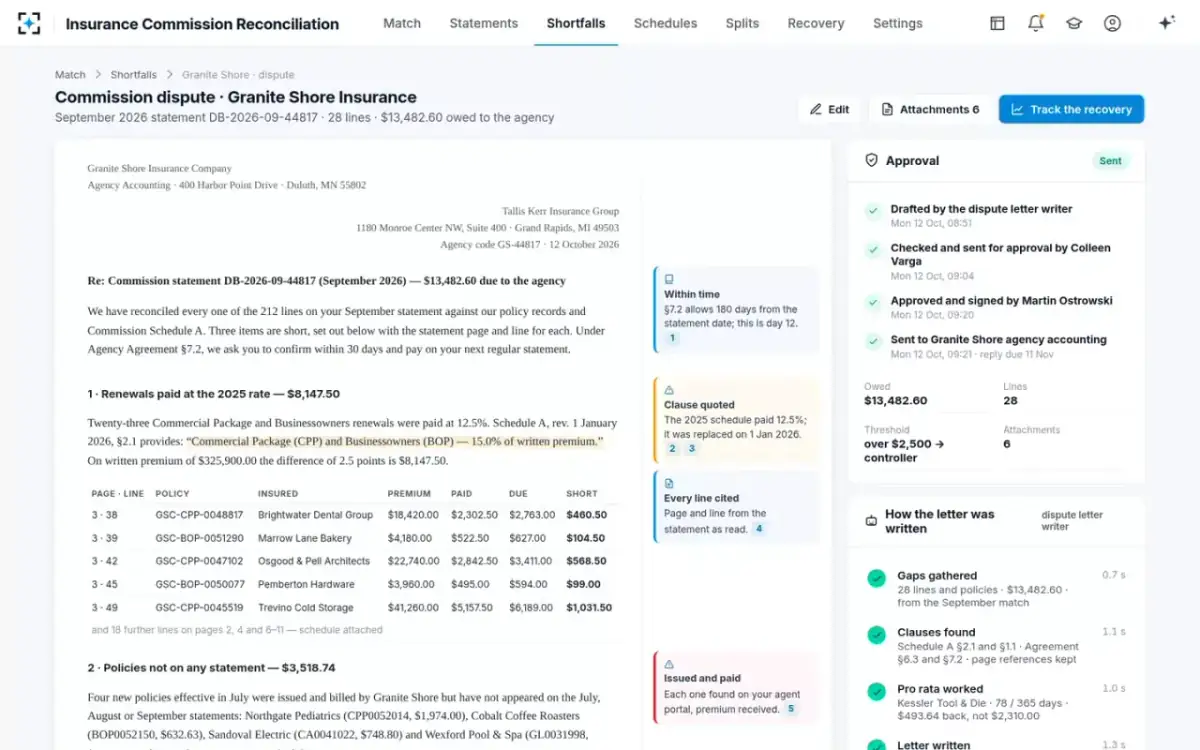Click the app logo icon
1200x750 pixels.
[29, 23]
